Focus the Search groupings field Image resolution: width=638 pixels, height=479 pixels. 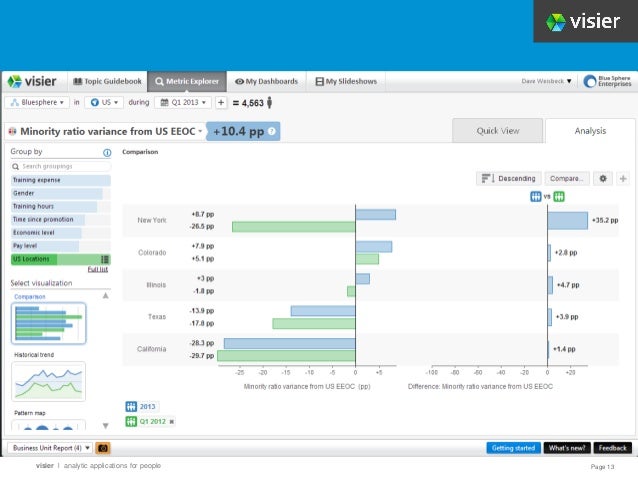(61, 166)
